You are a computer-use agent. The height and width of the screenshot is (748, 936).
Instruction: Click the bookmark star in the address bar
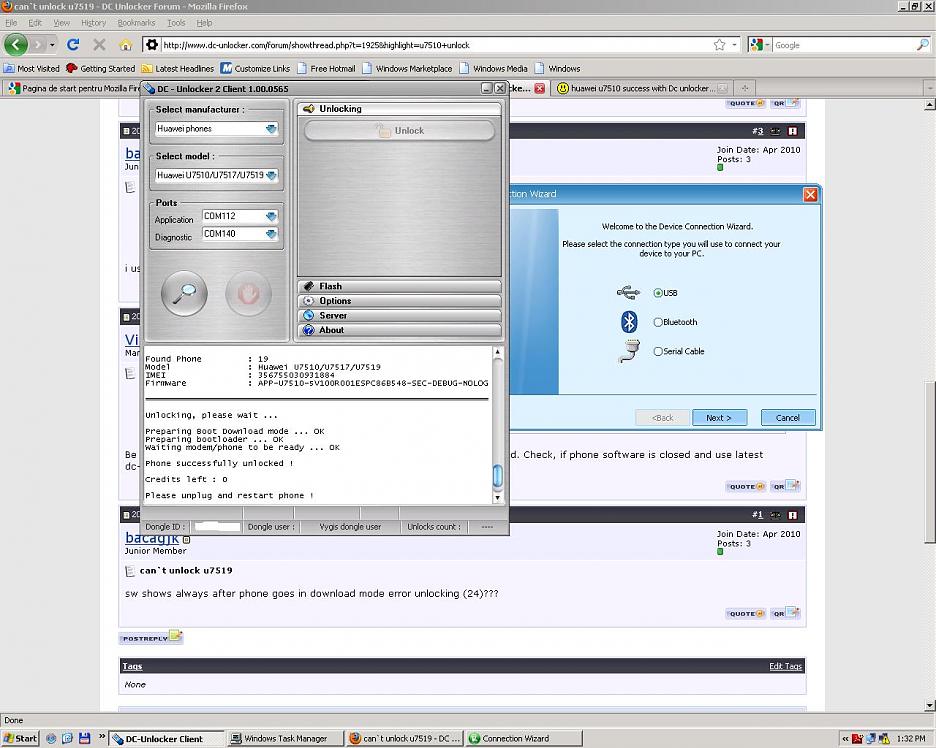coord(719,45)
